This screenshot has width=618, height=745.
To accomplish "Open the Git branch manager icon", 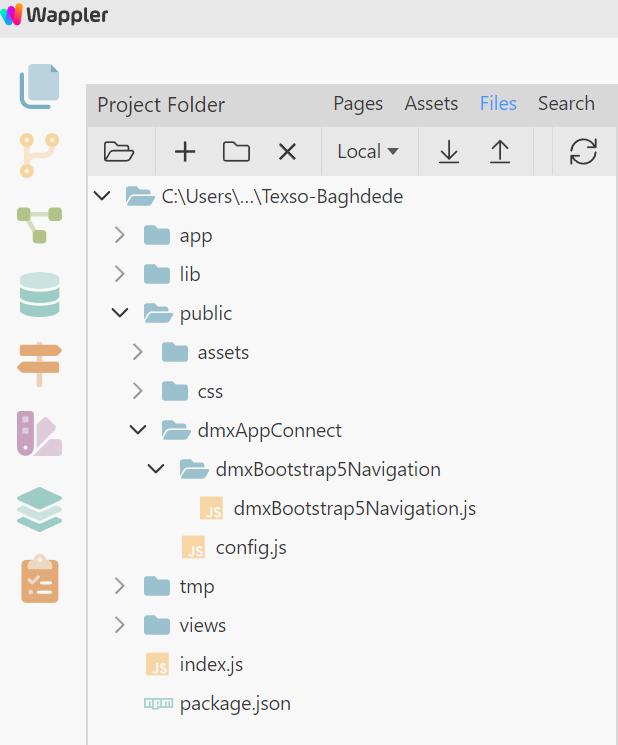I will pos(39,155).
